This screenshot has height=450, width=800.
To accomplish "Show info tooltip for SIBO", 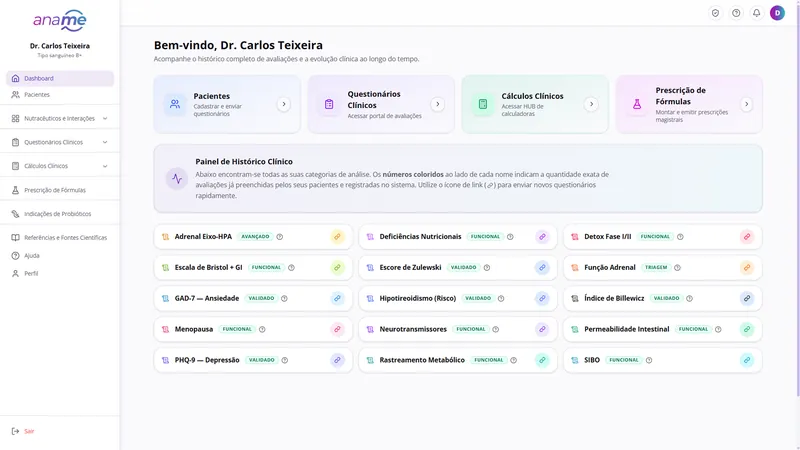I will 649,360.
